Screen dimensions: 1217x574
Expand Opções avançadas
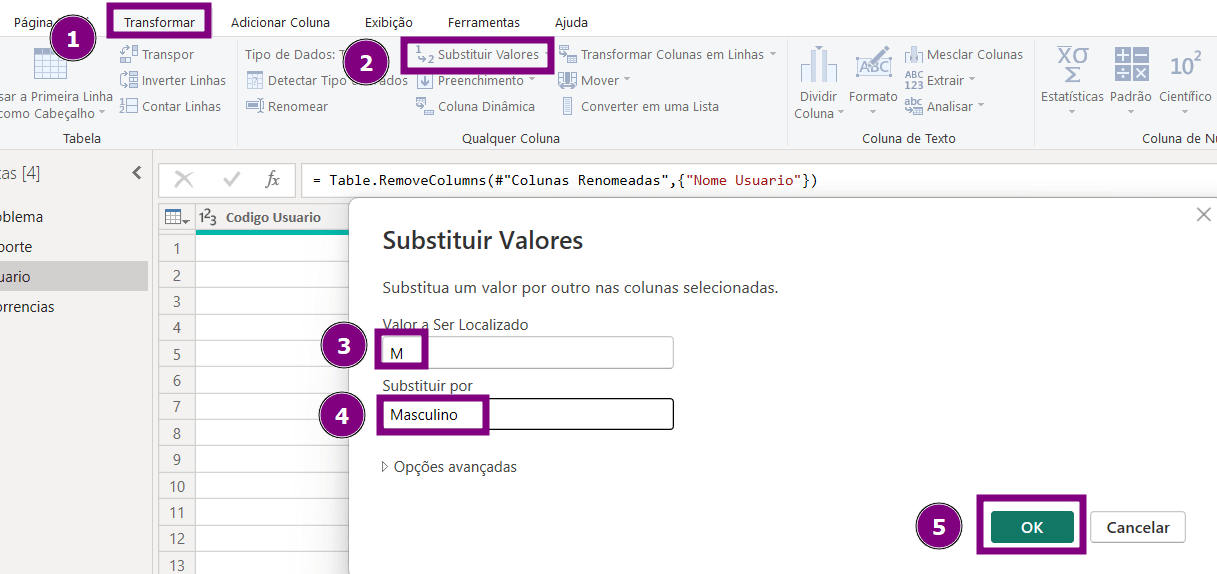tap(450, 467)
